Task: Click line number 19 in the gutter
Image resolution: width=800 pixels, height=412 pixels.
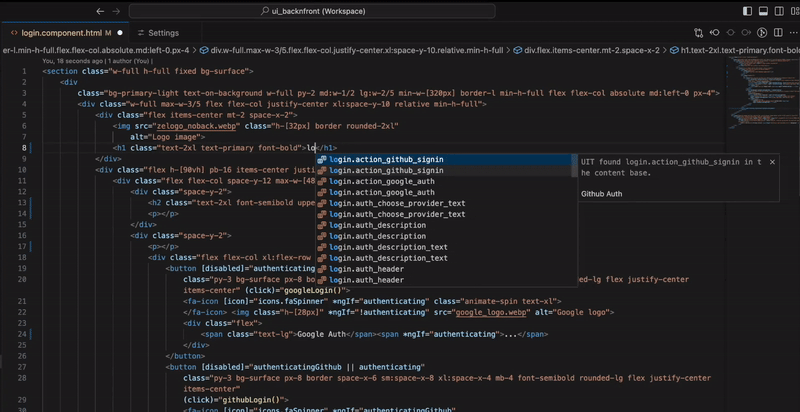Action: click(x=22, y=268)
